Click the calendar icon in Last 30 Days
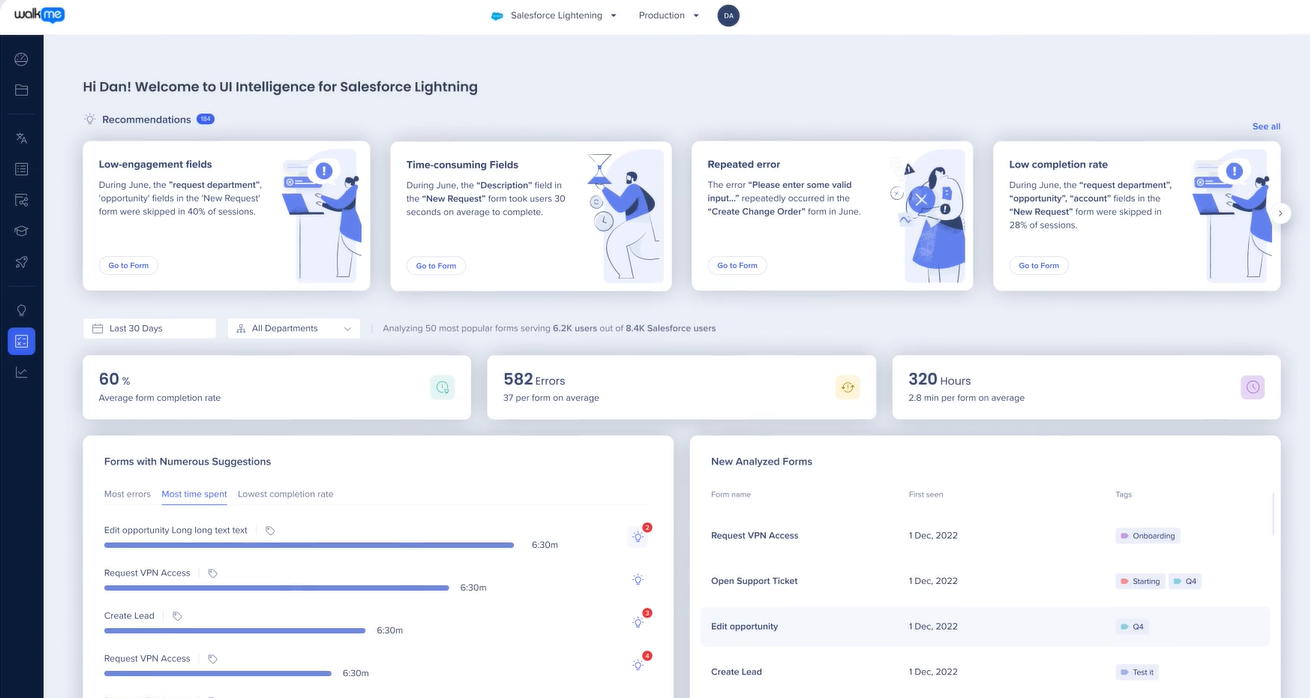 98,328
